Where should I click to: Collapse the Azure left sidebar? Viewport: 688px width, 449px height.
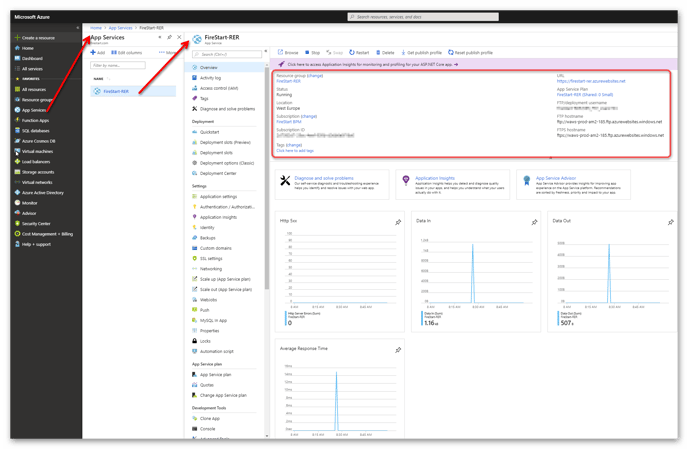pos(78,28)
